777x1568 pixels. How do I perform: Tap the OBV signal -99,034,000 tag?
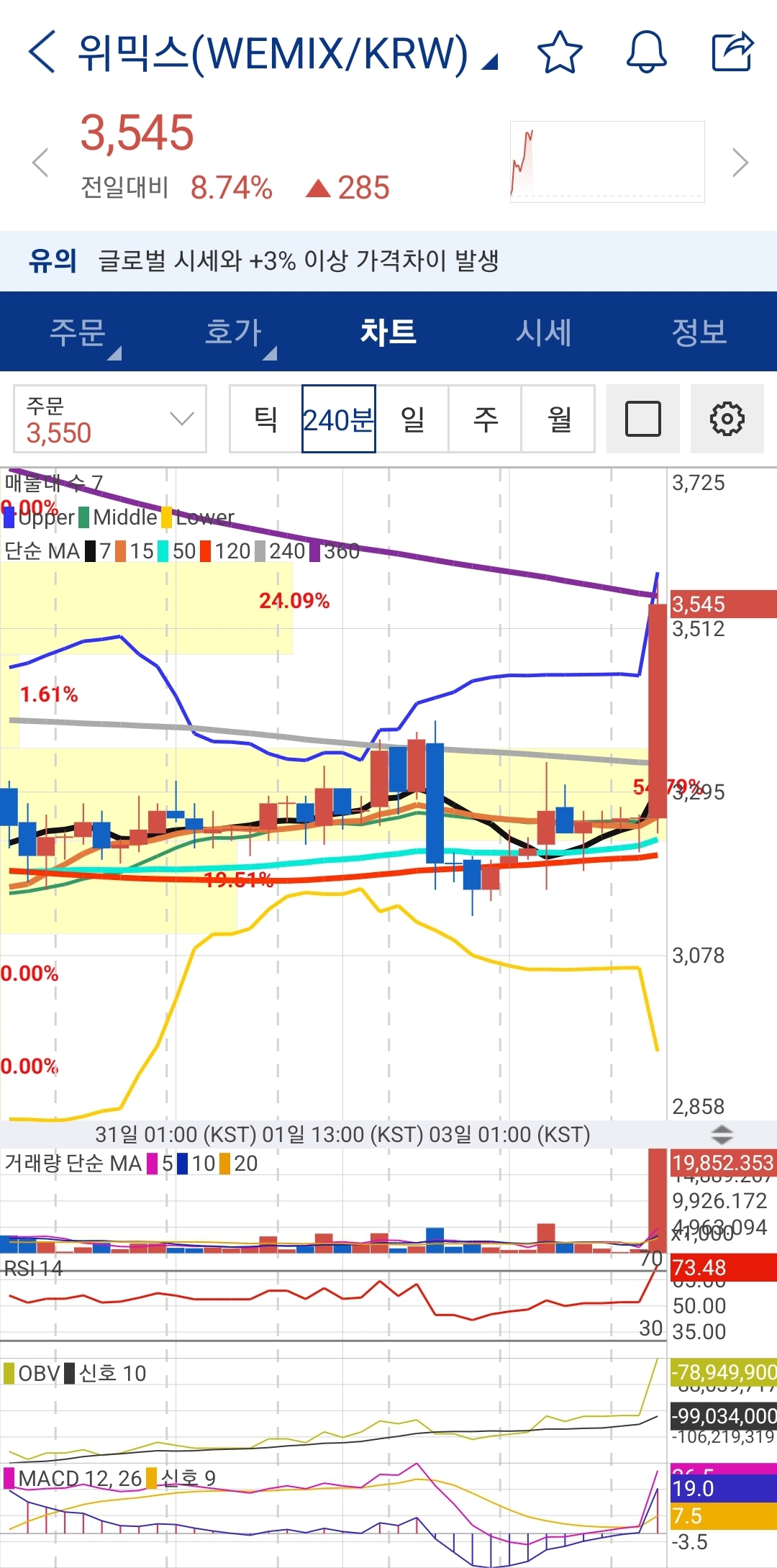click(723, 1416)
